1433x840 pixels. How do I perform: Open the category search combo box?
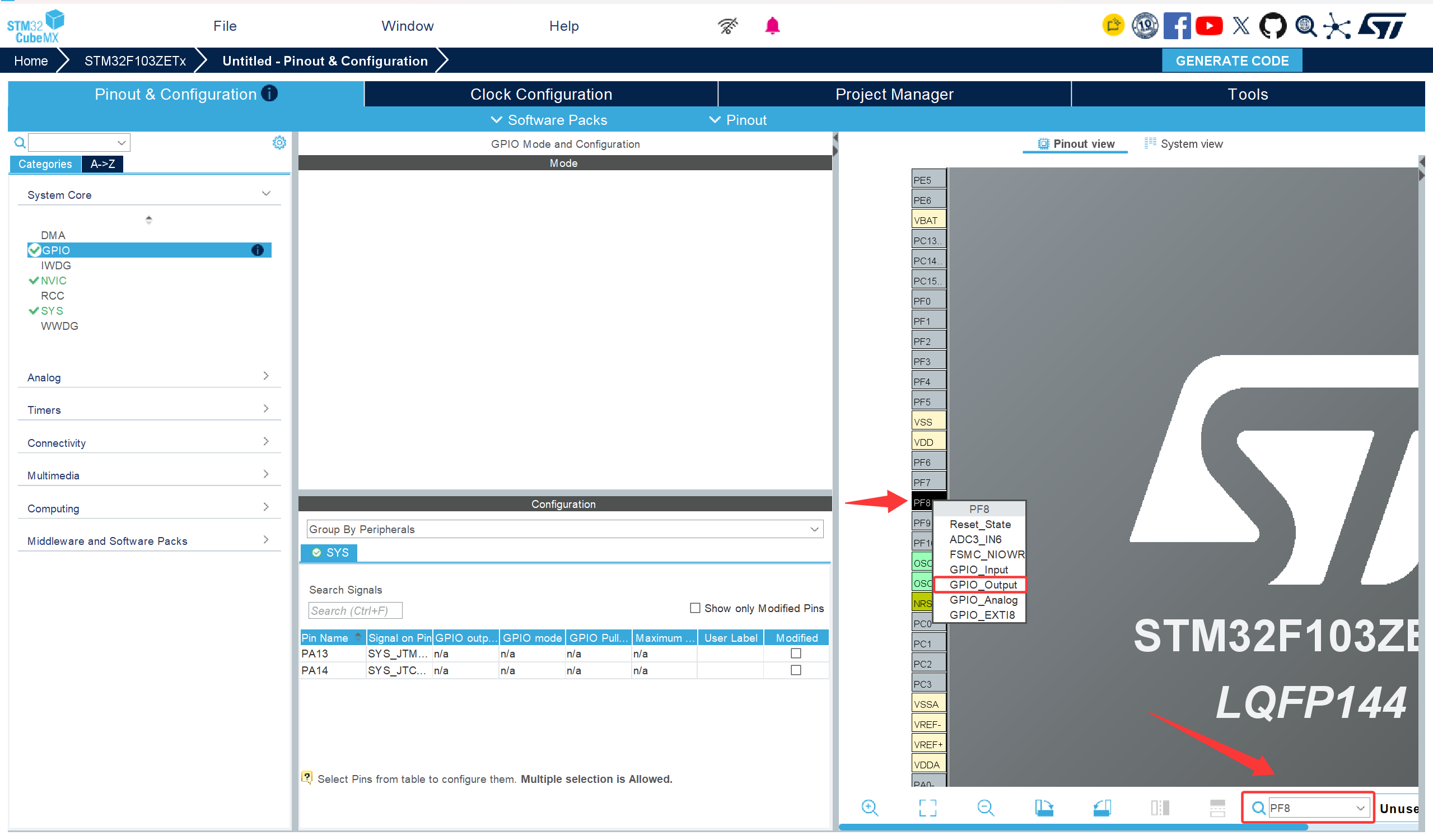point(79,142)
